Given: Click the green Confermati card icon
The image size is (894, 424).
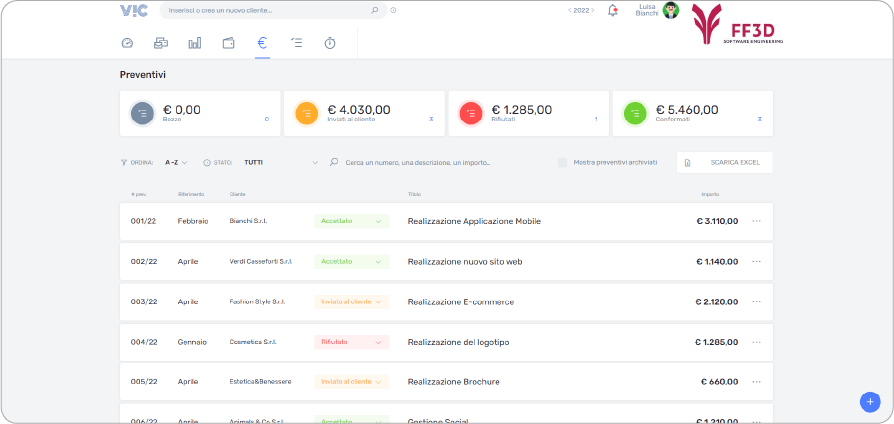Looking at the screenshot, I should point(635,113).
